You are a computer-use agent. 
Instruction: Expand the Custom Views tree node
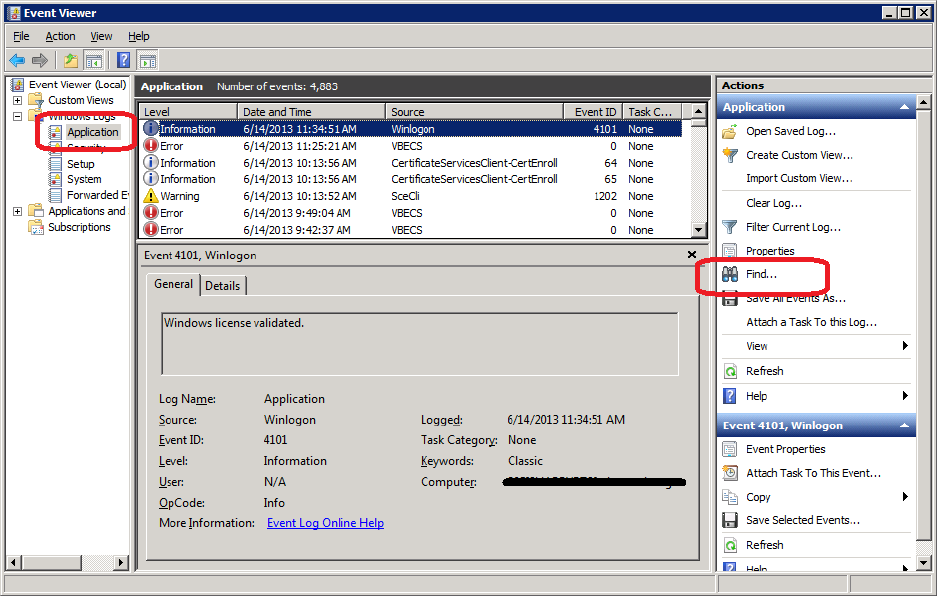17,100
